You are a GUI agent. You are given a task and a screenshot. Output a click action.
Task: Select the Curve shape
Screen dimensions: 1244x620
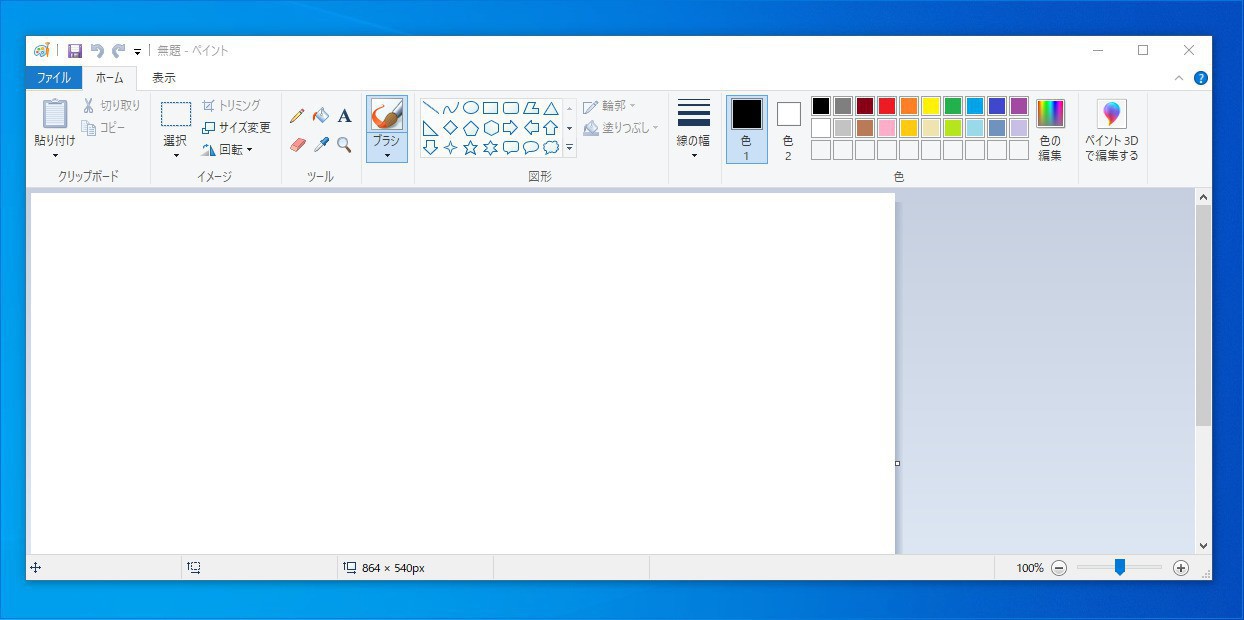450,108
